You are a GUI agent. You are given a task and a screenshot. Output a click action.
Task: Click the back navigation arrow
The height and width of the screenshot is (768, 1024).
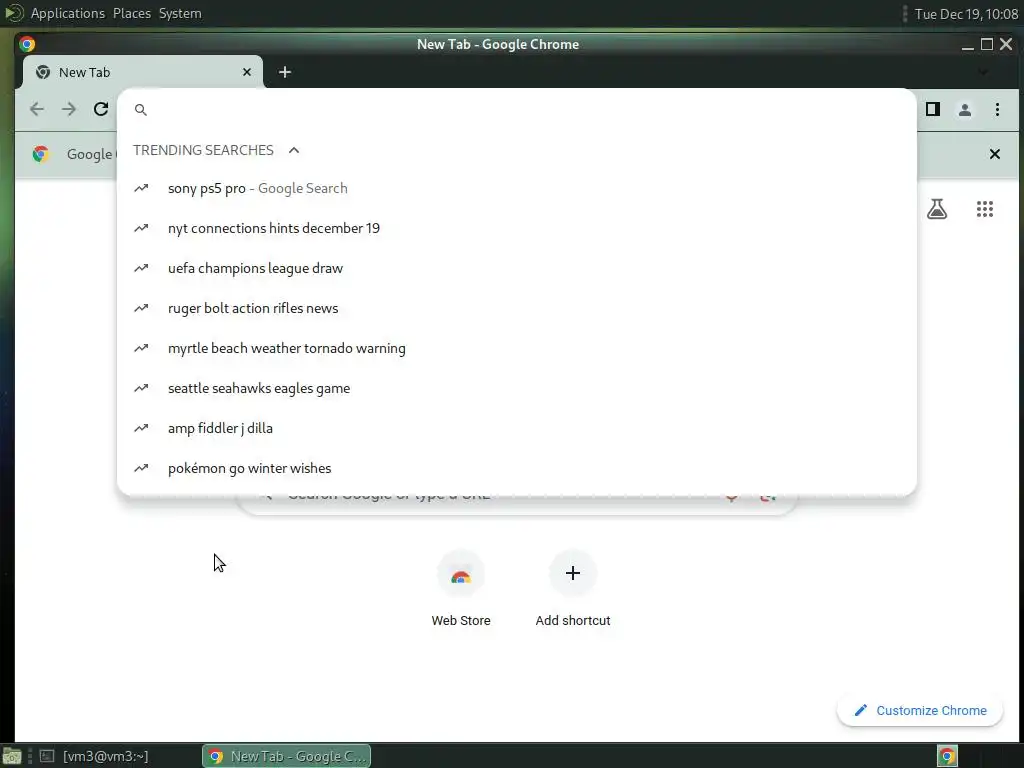(37, 109)
